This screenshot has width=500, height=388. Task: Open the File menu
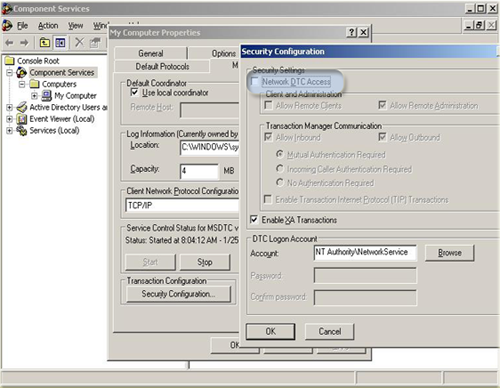[x=22, y=26]
